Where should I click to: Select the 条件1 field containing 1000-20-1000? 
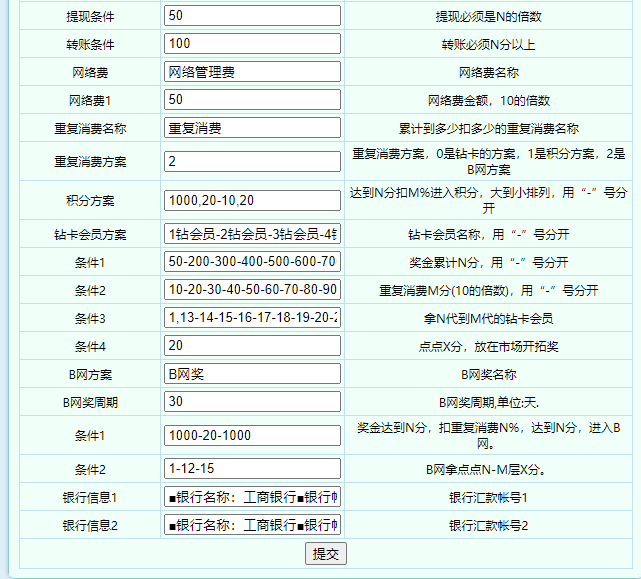(x=252, y=436)
